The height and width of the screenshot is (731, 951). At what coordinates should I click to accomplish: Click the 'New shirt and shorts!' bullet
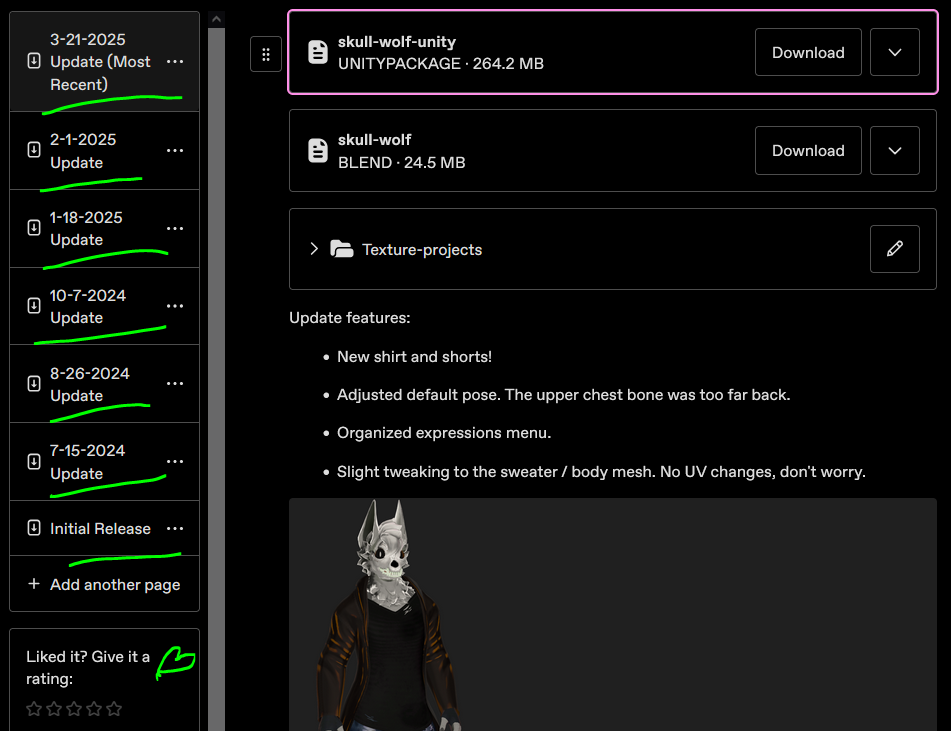[414, 357]
